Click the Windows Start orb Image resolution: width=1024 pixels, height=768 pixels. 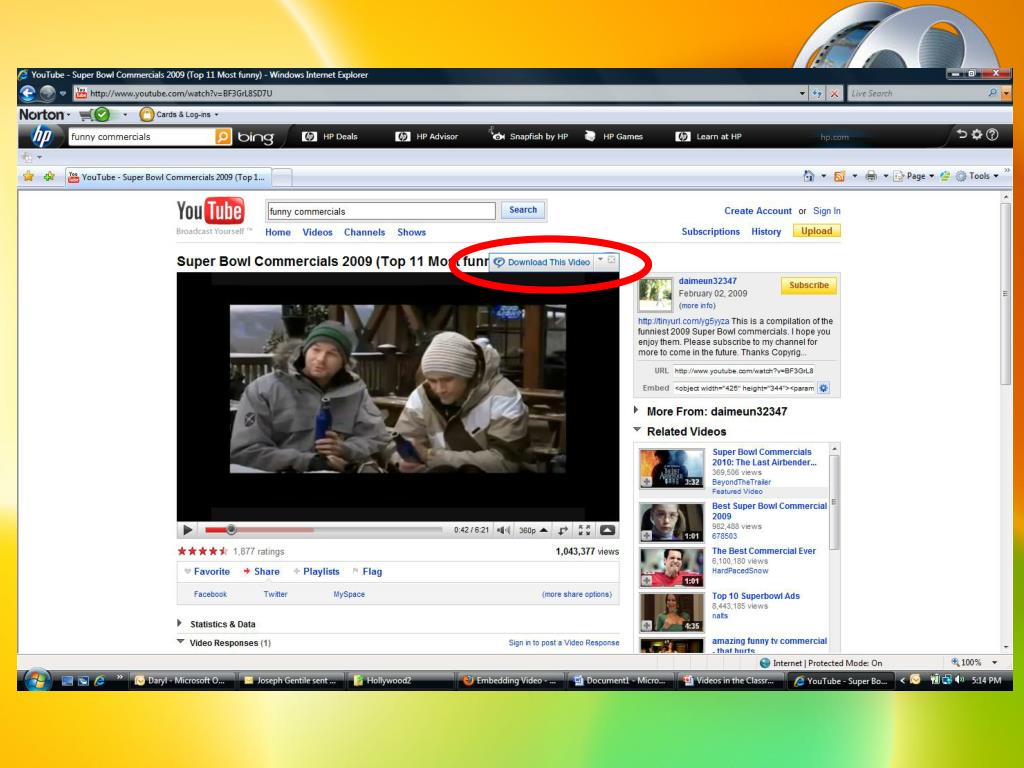tap(37, 680)
